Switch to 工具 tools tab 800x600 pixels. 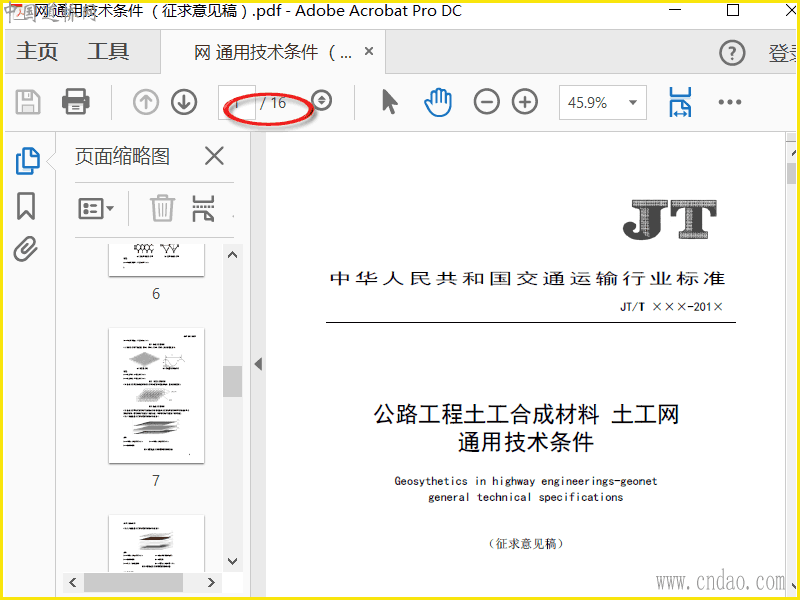pos(108,52)
